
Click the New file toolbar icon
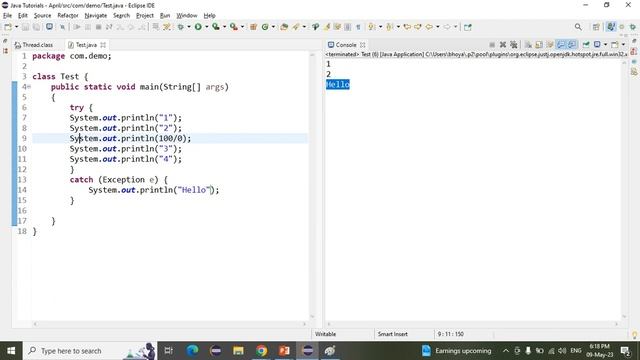click(x=8, y=27)
